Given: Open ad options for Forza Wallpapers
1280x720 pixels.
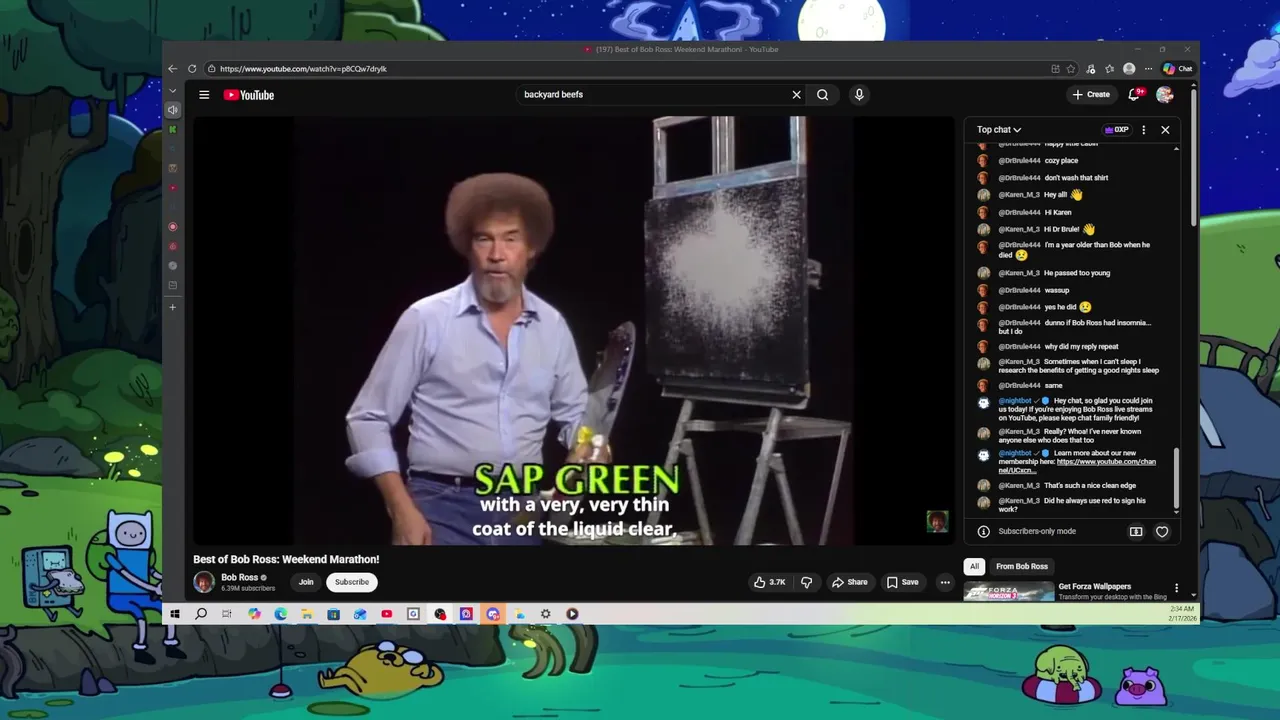Looking at the screenshot, I should point(1176,588).
